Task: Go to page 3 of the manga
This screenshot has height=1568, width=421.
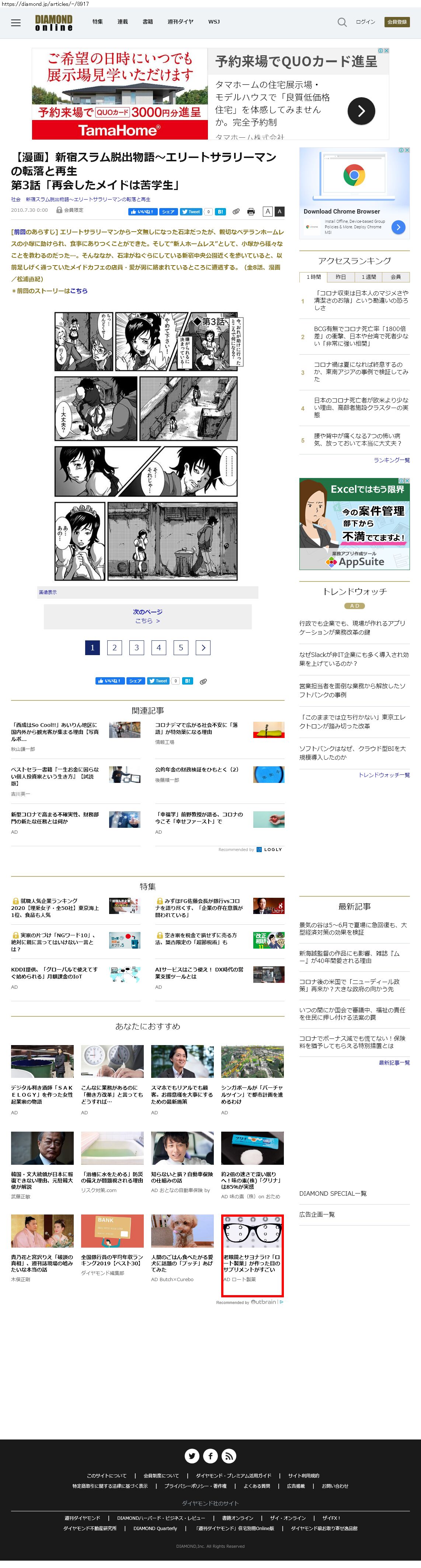Action: [136, 648]
